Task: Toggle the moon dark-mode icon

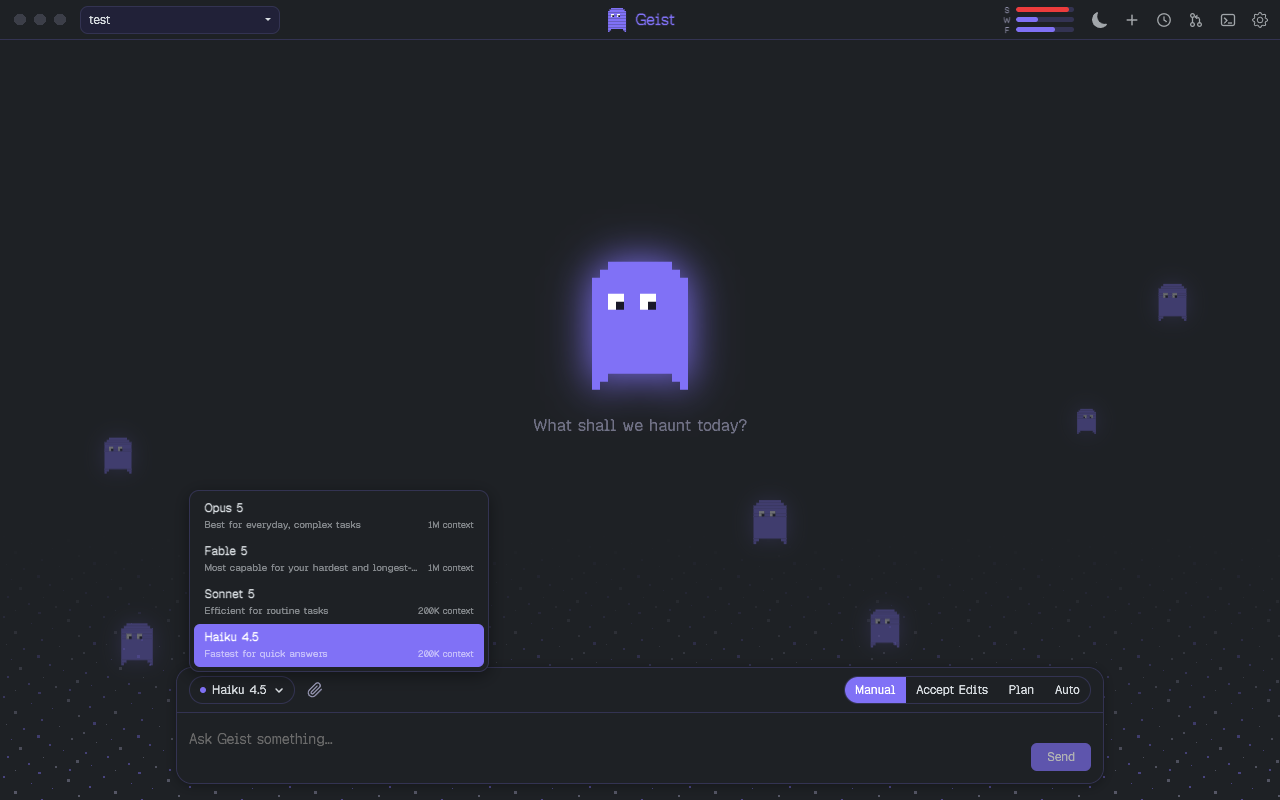Action: pos(1100,20)
